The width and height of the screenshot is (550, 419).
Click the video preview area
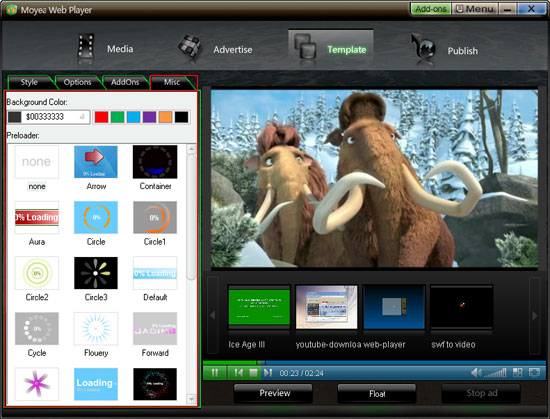[x=374, y=178]
